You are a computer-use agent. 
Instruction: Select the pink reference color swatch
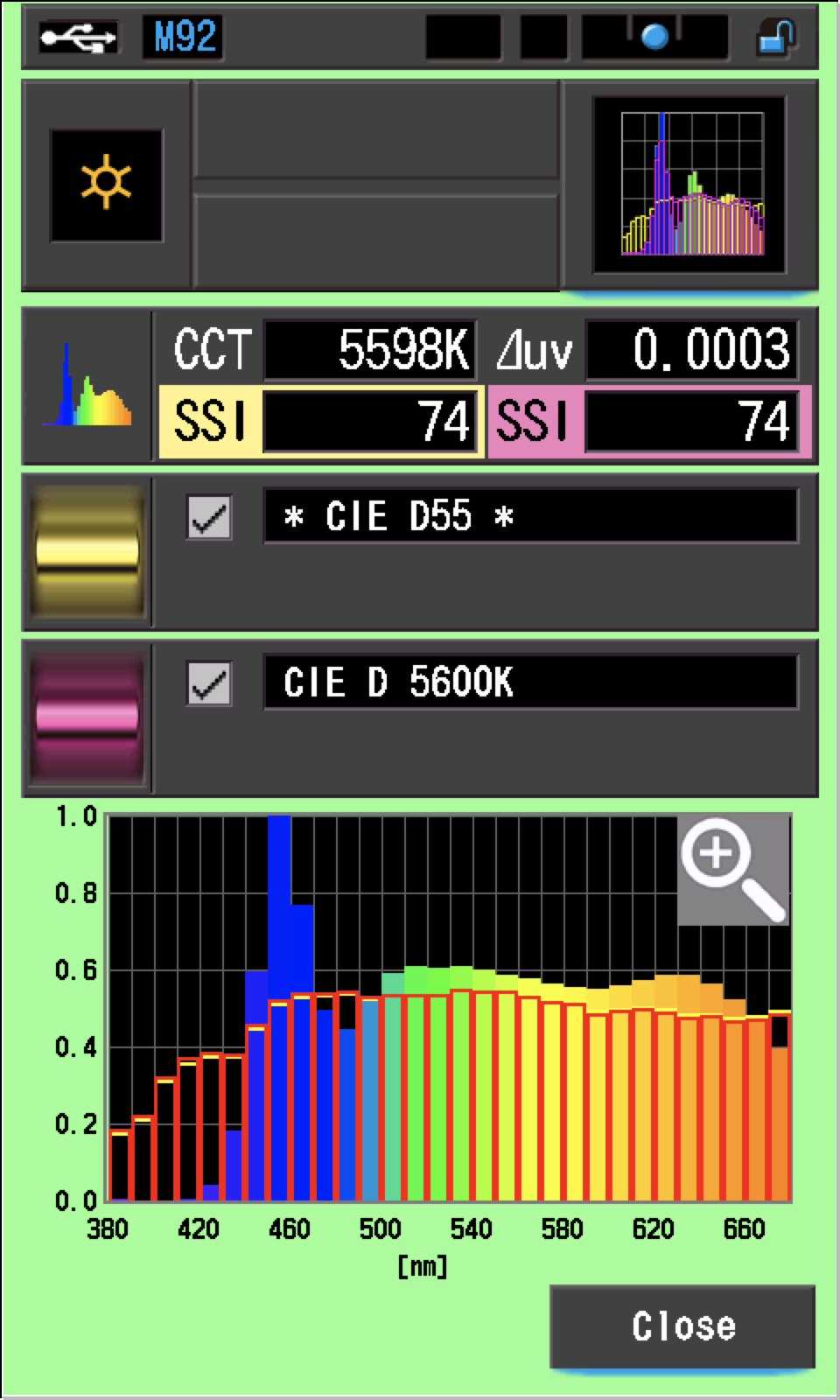87,717
